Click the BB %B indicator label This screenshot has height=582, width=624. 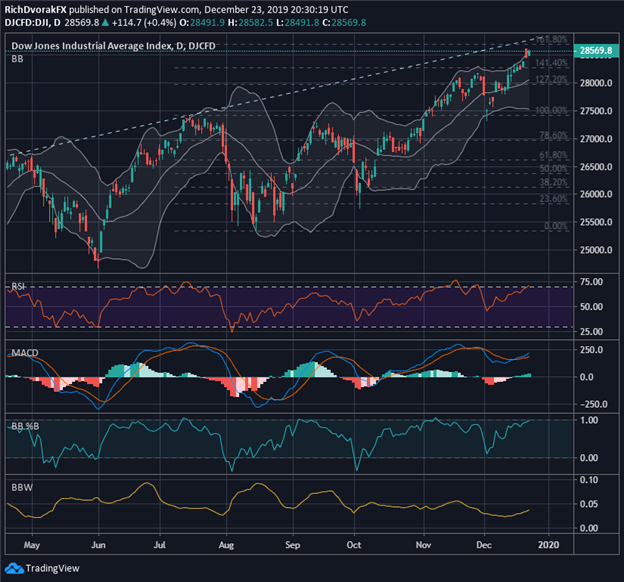(25, 426)
